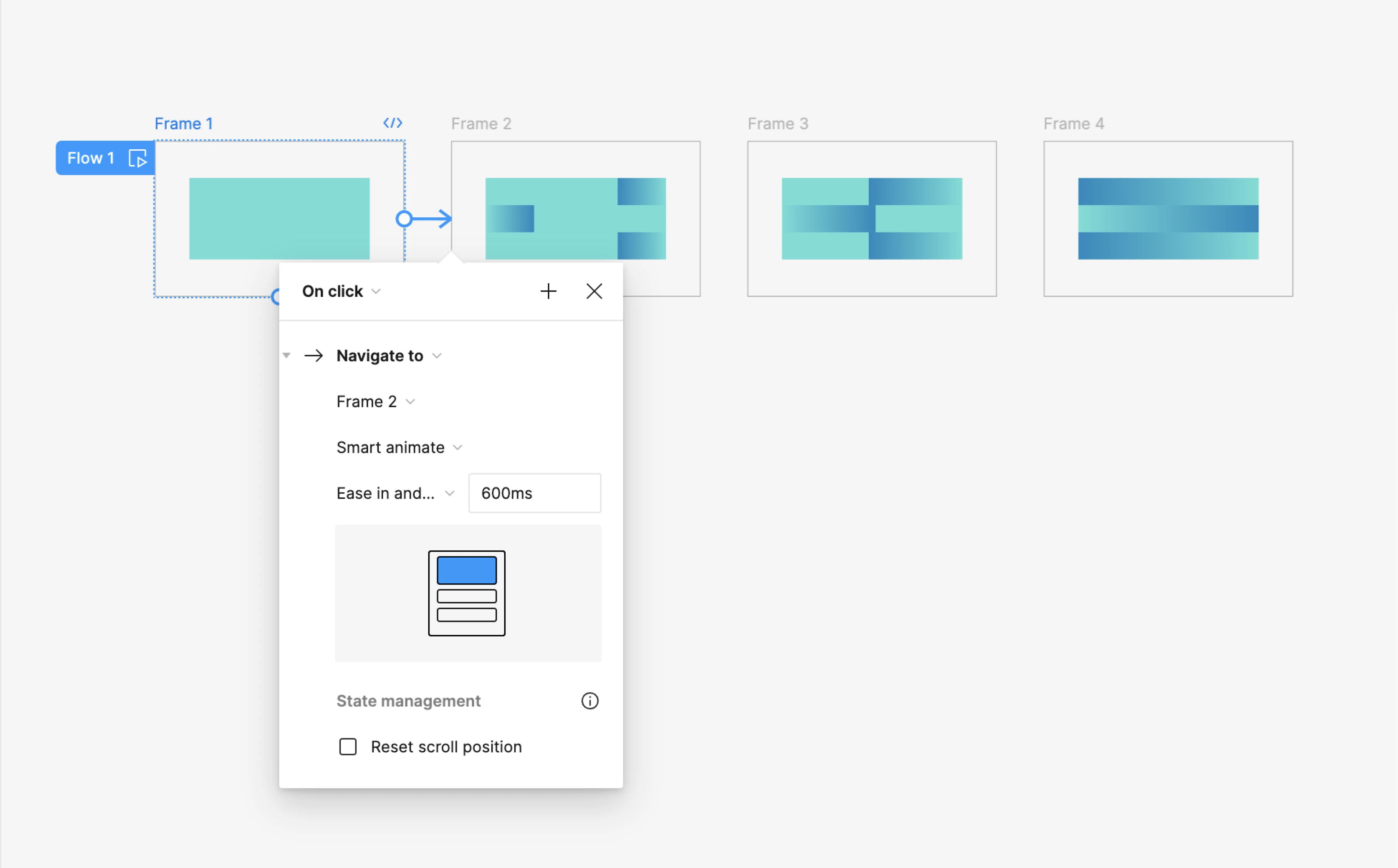Viewport: 1398px width, 868px height.
Task: Open the On click trigger dropdown
Action: (341, 291)
